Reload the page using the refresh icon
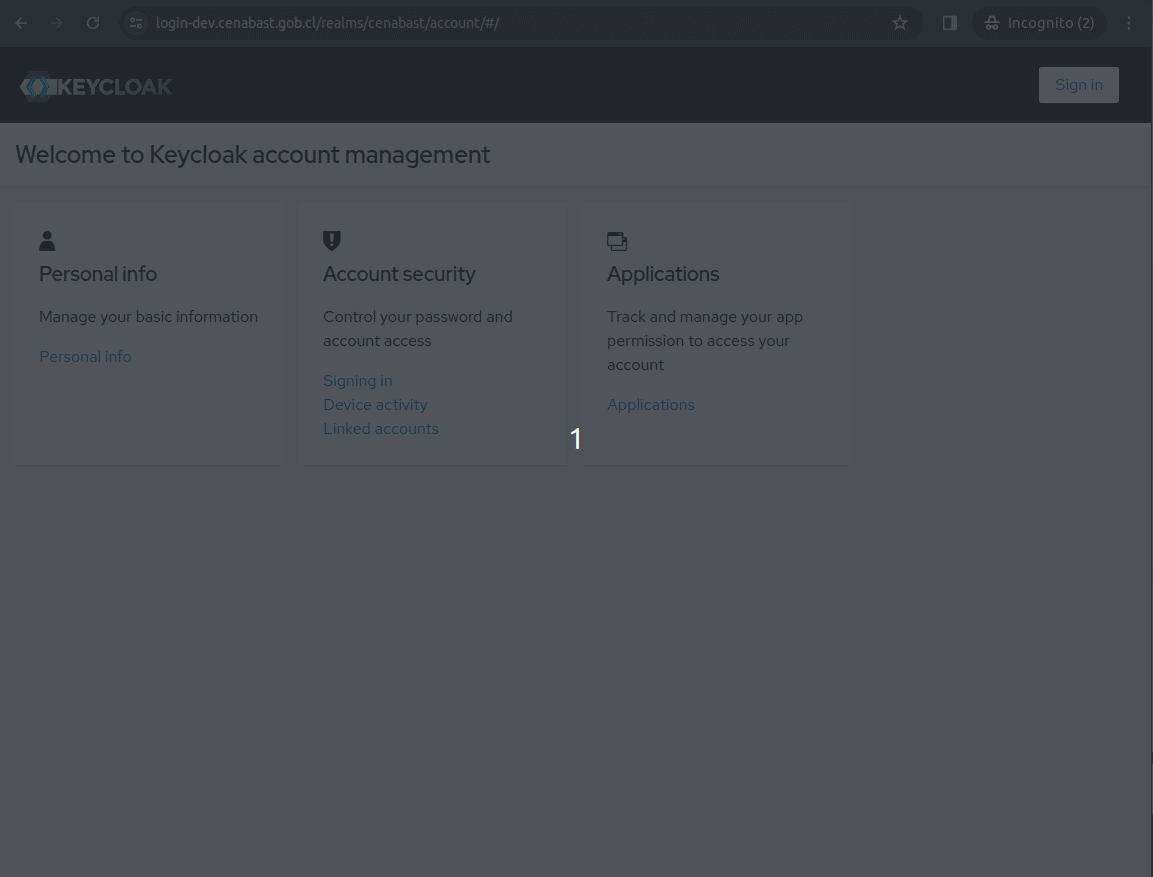This screenshot has width=1153, height=877. click(92, 22)
